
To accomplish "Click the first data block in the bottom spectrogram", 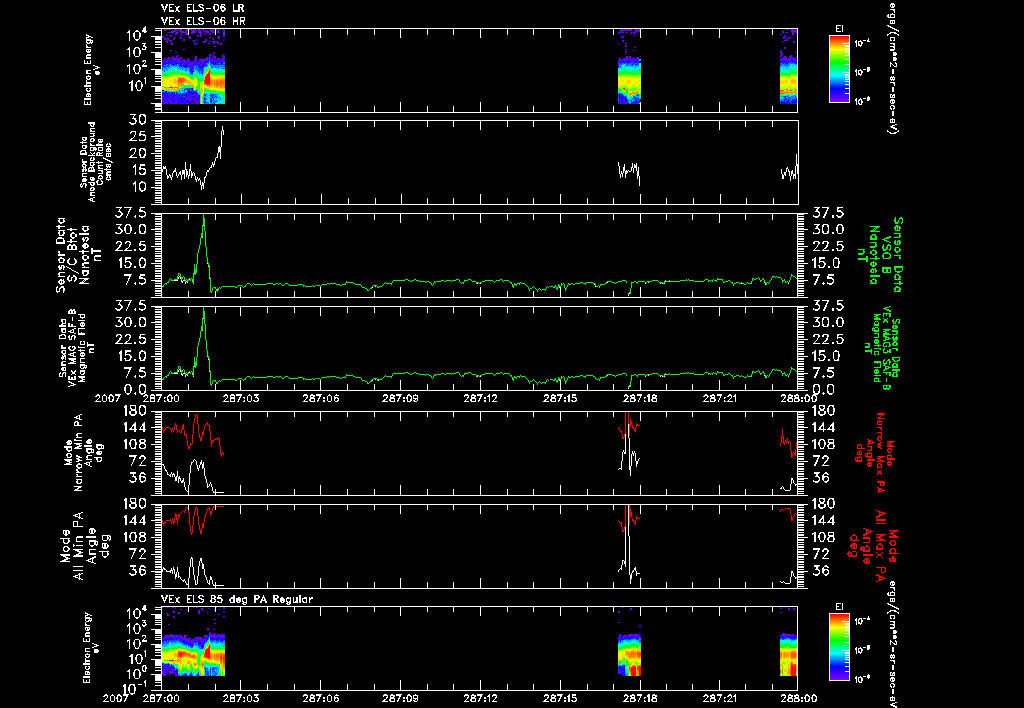I will coord(193,642).
